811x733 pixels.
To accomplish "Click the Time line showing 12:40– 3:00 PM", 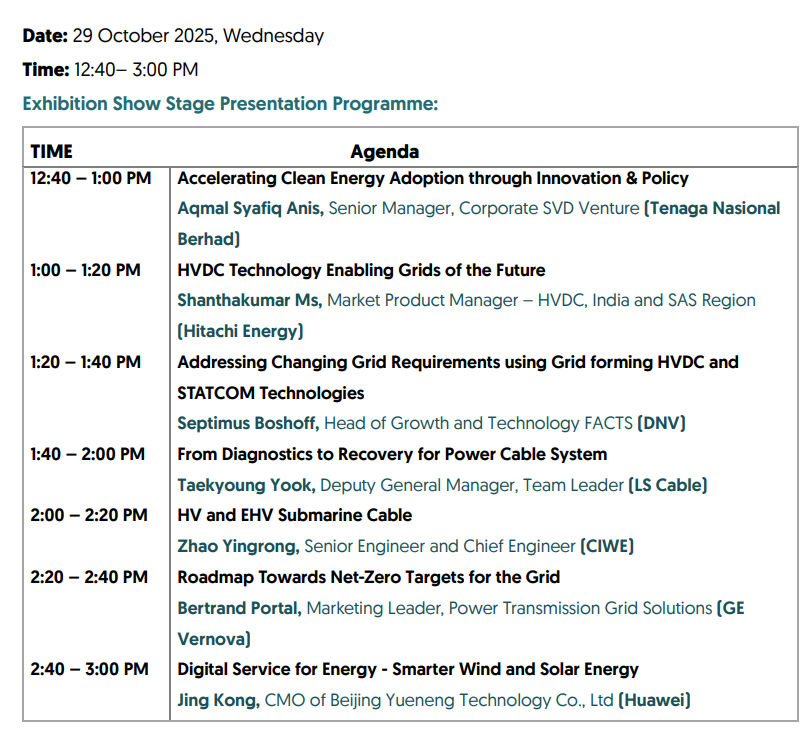I will (110, 70).
